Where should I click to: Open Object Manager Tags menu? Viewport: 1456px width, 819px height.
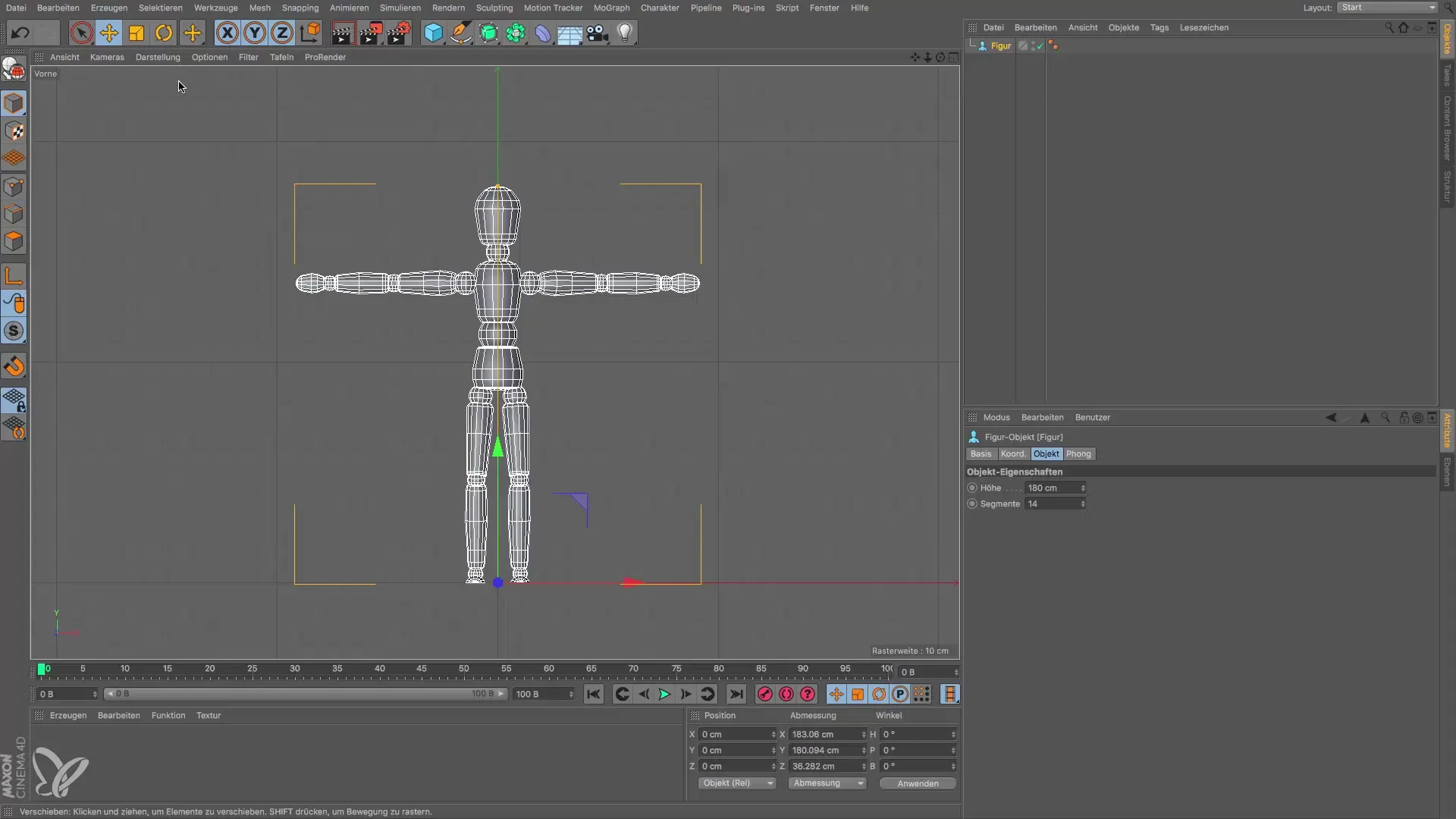click(1159, 27)
